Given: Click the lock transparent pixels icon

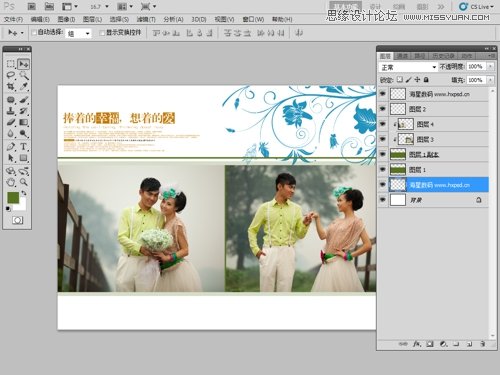Looking at the screenshot, I should 399,80.
